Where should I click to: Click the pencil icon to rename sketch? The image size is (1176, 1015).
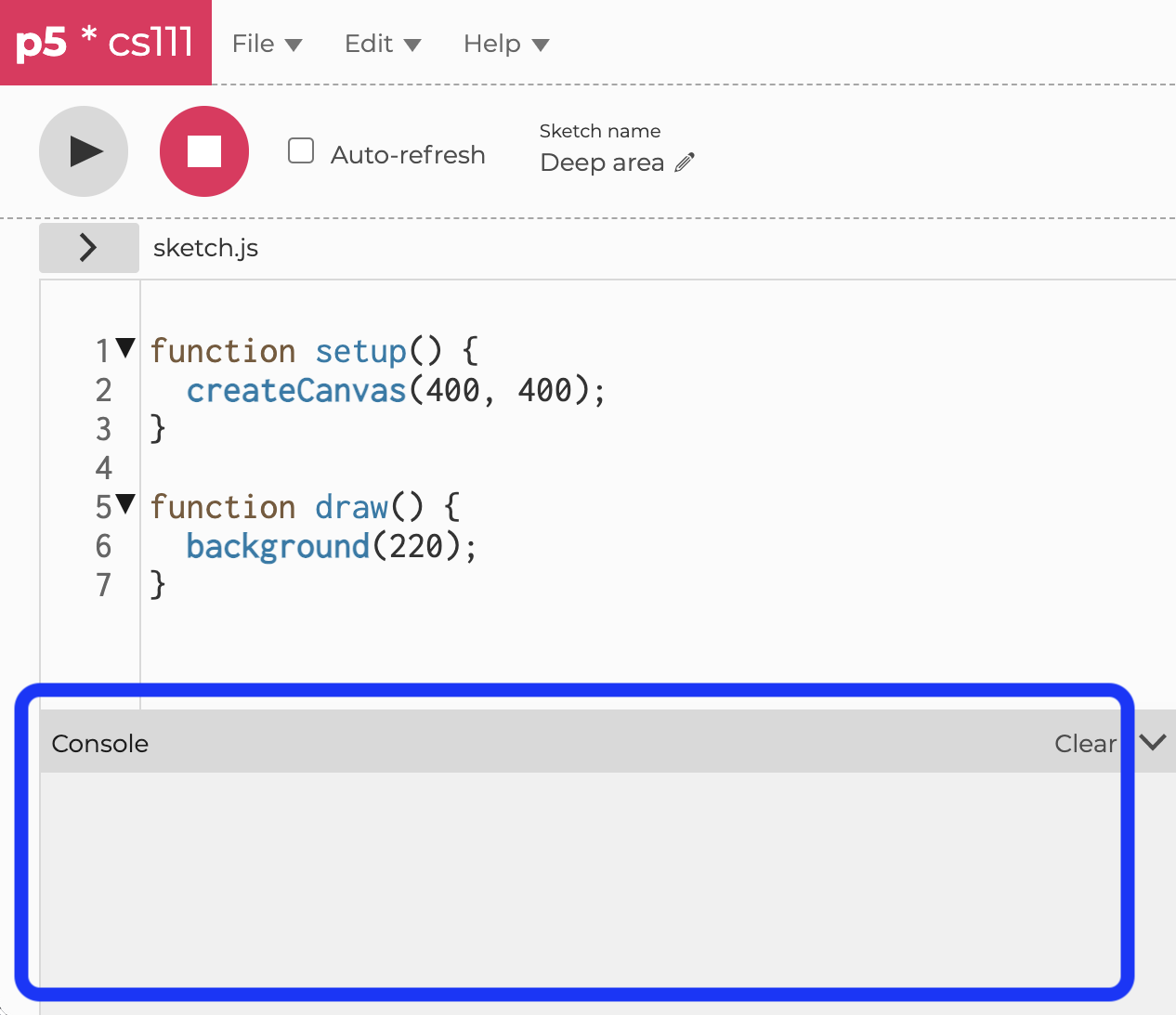[685, 163]
